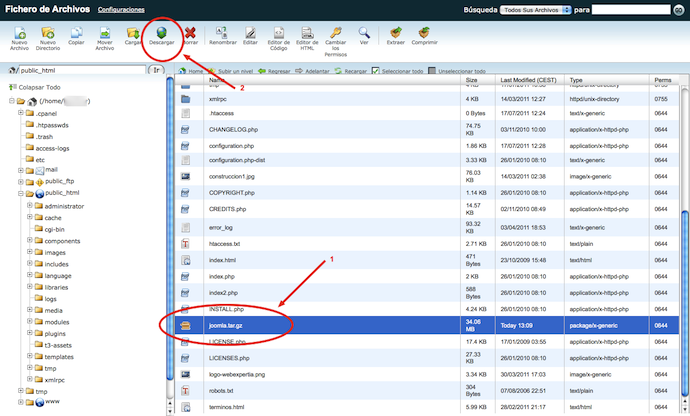Open the Configuraciones link
Viewport: 690px width, 416px height.
tap(121, 10)
